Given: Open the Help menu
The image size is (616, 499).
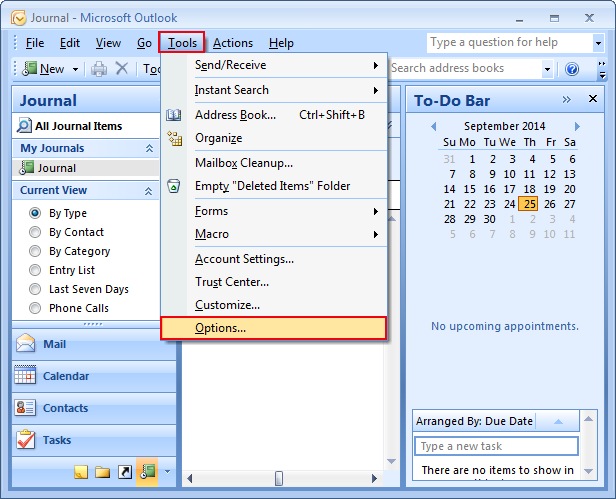Looking at the screenshot, I should [281, 43].
